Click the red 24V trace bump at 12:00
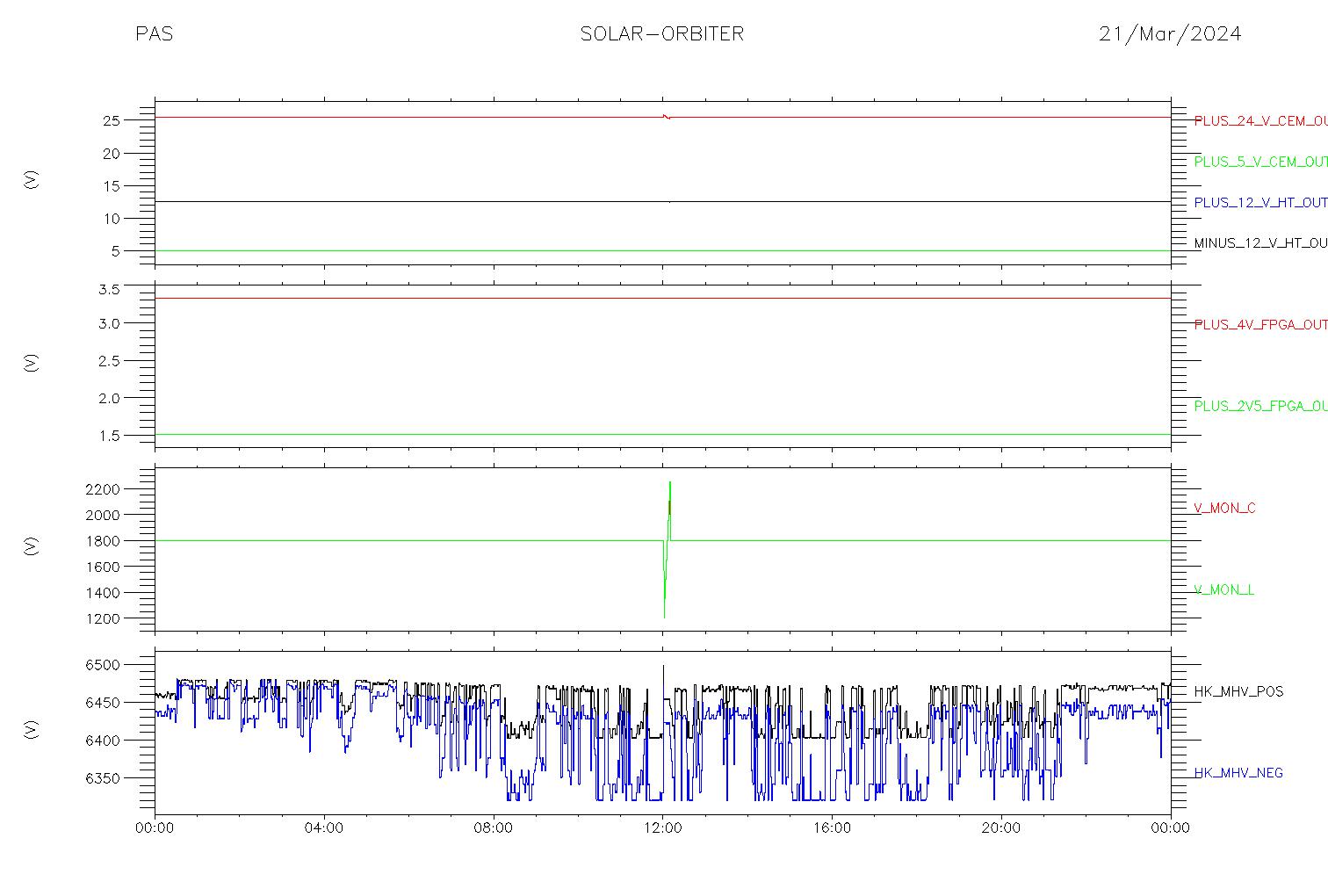The height and width of the screenshot is (896, 1328). pos(667,116)
